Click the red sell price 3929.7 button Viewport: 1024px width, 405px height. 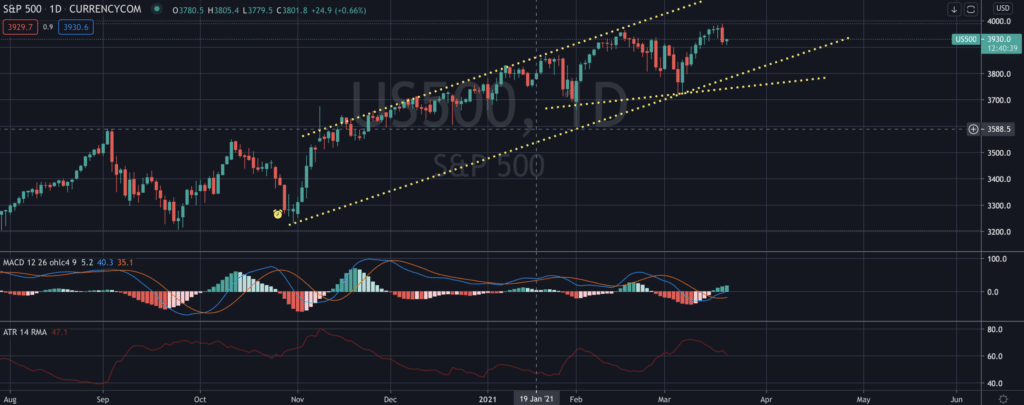point(21,27)
